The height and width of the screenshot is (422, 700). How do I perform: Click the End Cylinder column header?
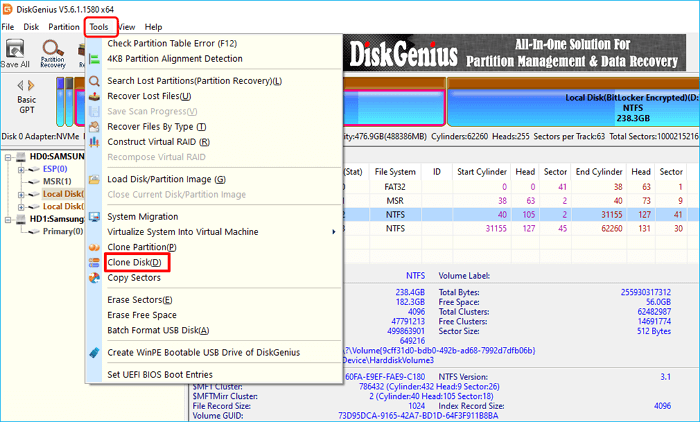click(599, 172)
